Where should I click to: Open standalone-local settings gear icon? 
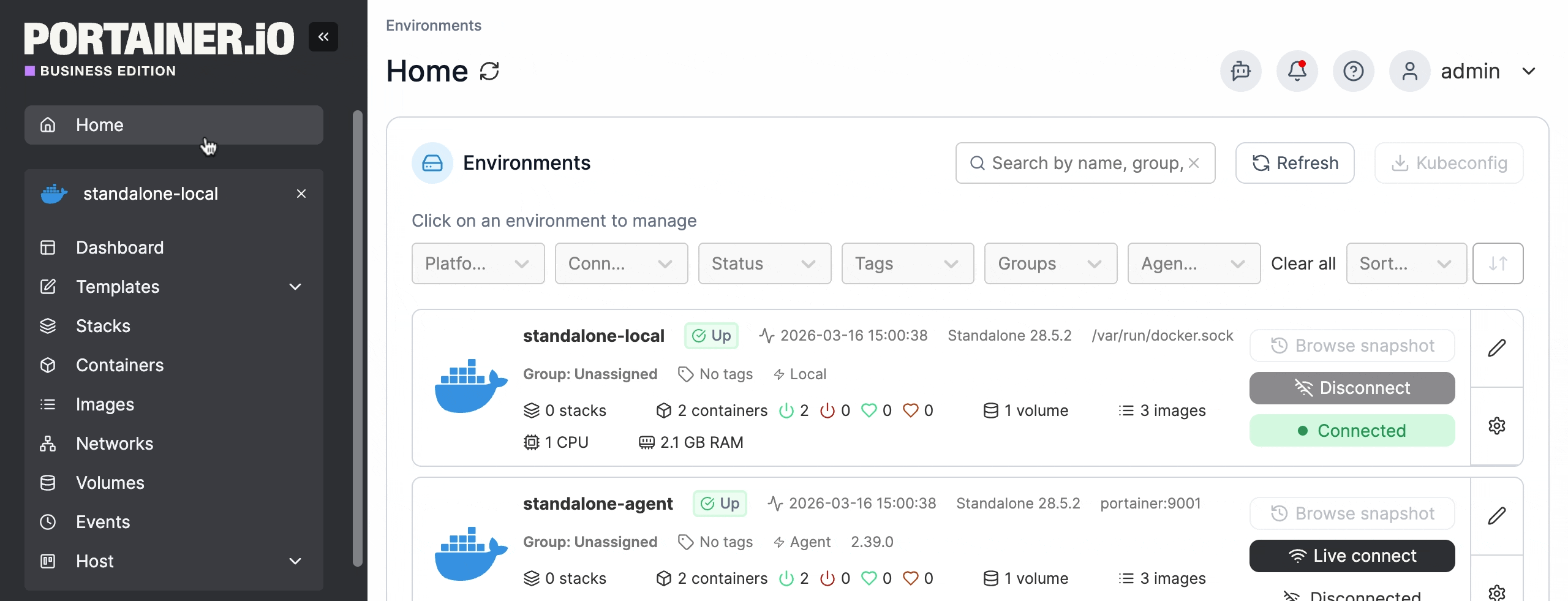pyautogui.click(x=1496, y=426)
